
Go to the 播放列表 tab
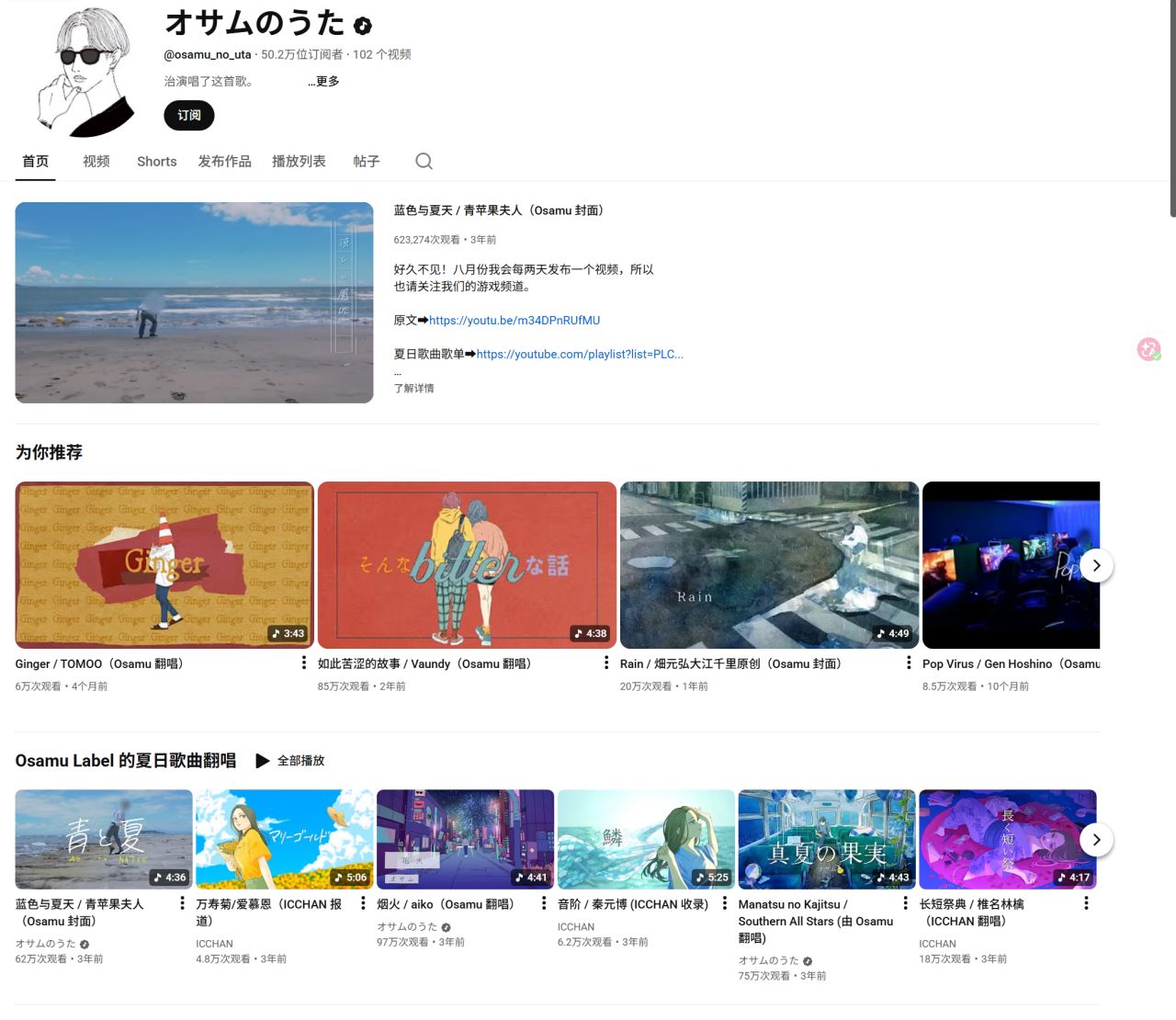(x=300, y=162)
